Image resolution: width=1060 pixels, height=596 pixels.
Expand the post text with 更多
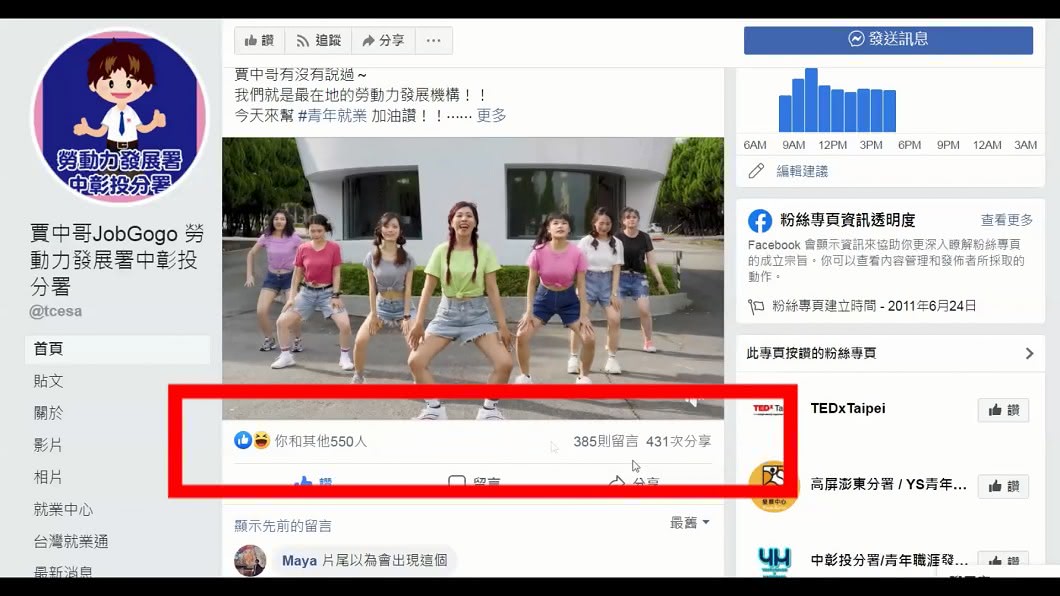pos(491,116)
